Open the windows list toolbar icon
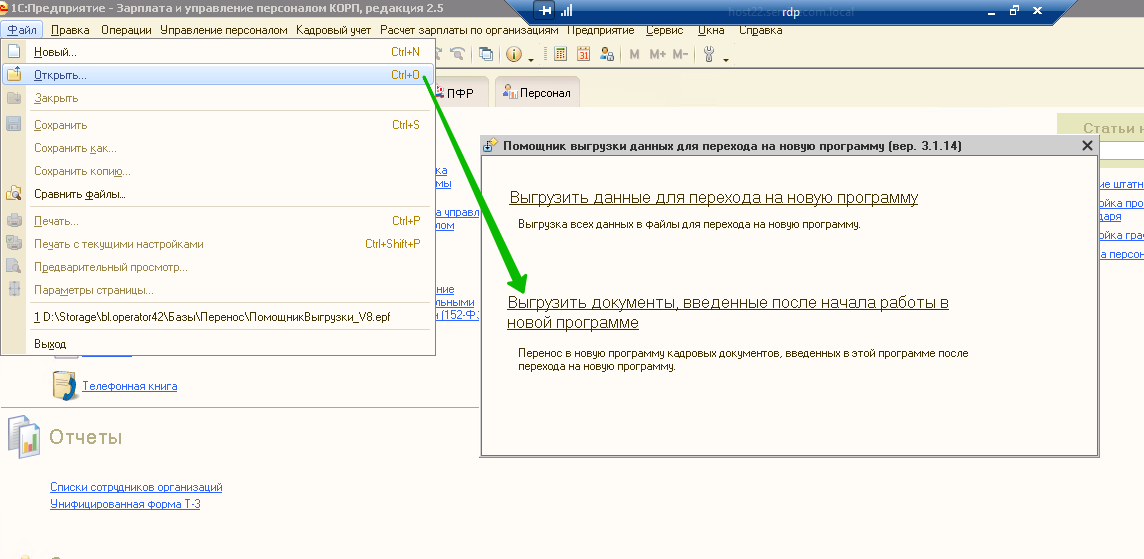This screenshot has width=1144, height=559. pyautogui.click(x=485, y=54)
